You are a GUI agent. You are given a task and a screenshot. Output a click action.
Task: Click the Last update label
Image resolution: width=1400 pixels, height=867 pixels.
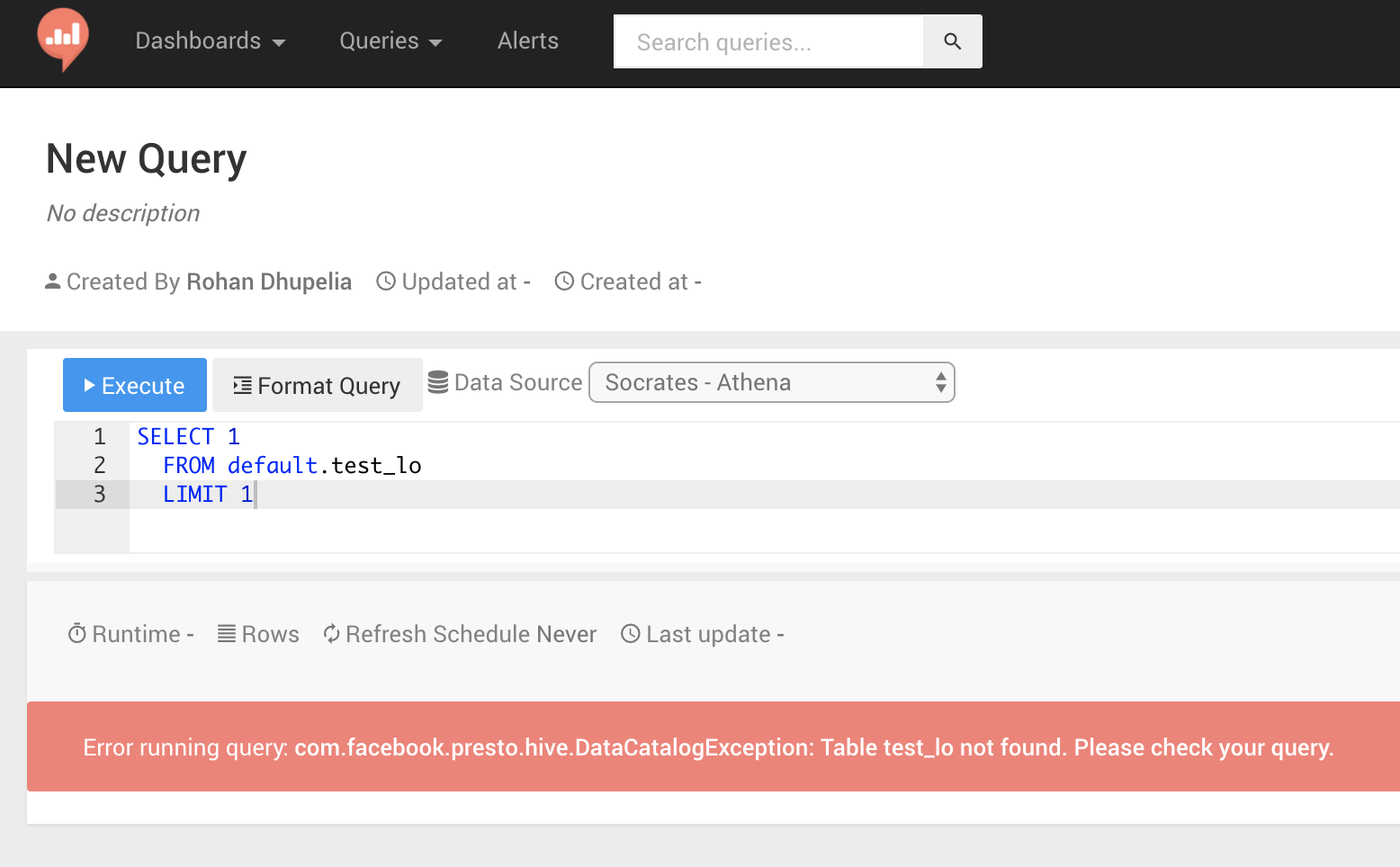pyautogui.click(x=709, y=634)
